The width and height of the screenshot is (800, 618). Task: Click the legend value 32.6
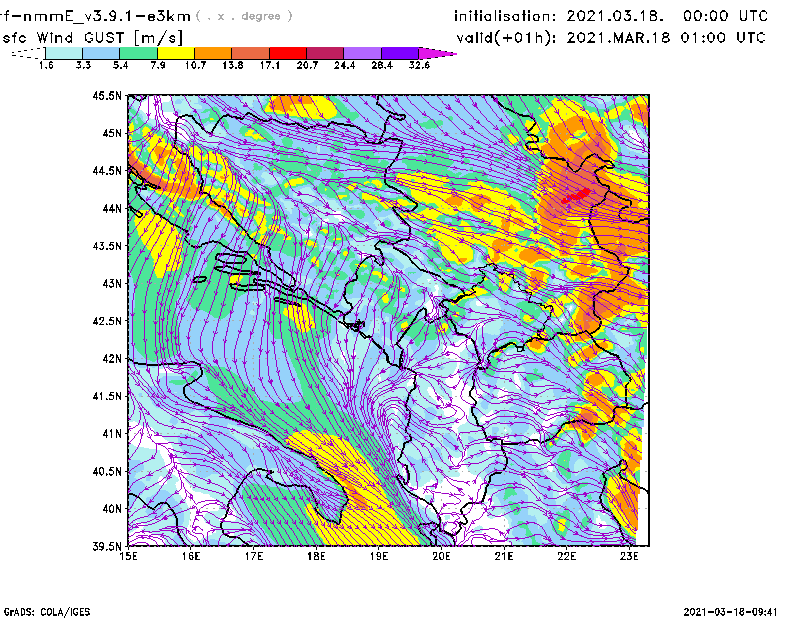(419, 65)
